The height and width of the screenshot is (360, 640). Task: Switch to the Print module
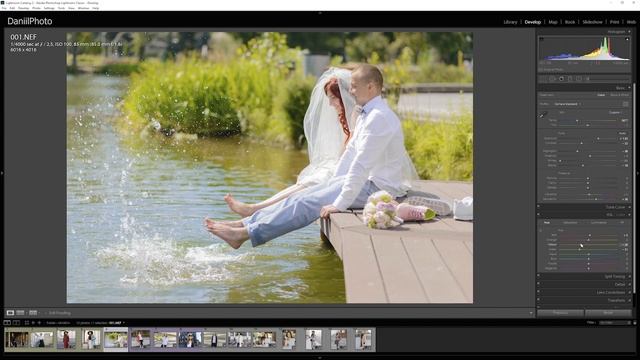click(614, 22)
